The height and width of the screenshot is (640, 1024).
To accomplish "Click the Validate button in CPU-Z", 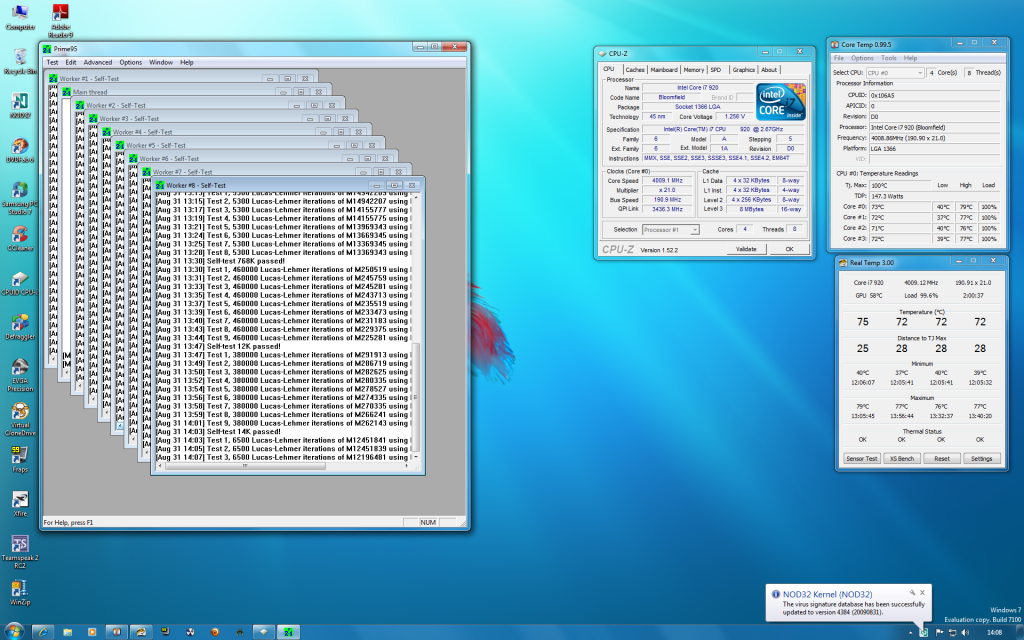I will tap(746, 249).
